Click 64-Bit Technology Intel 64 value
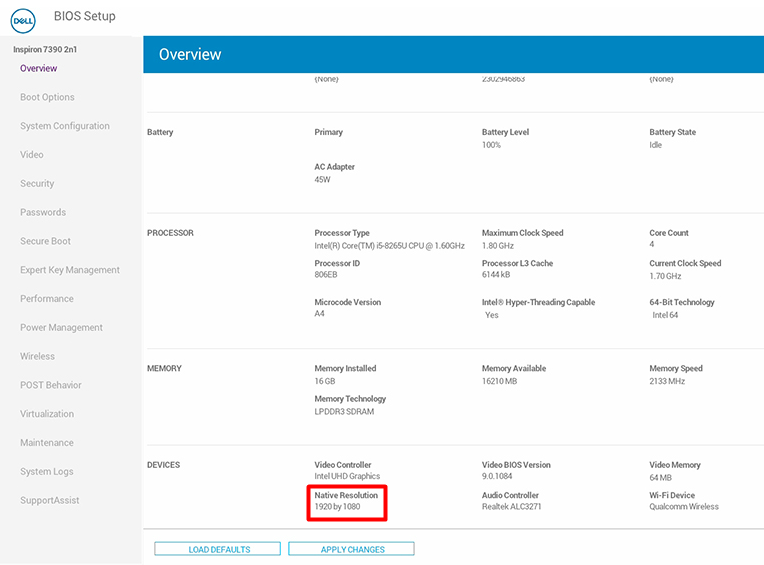 (x=665, y=315)
